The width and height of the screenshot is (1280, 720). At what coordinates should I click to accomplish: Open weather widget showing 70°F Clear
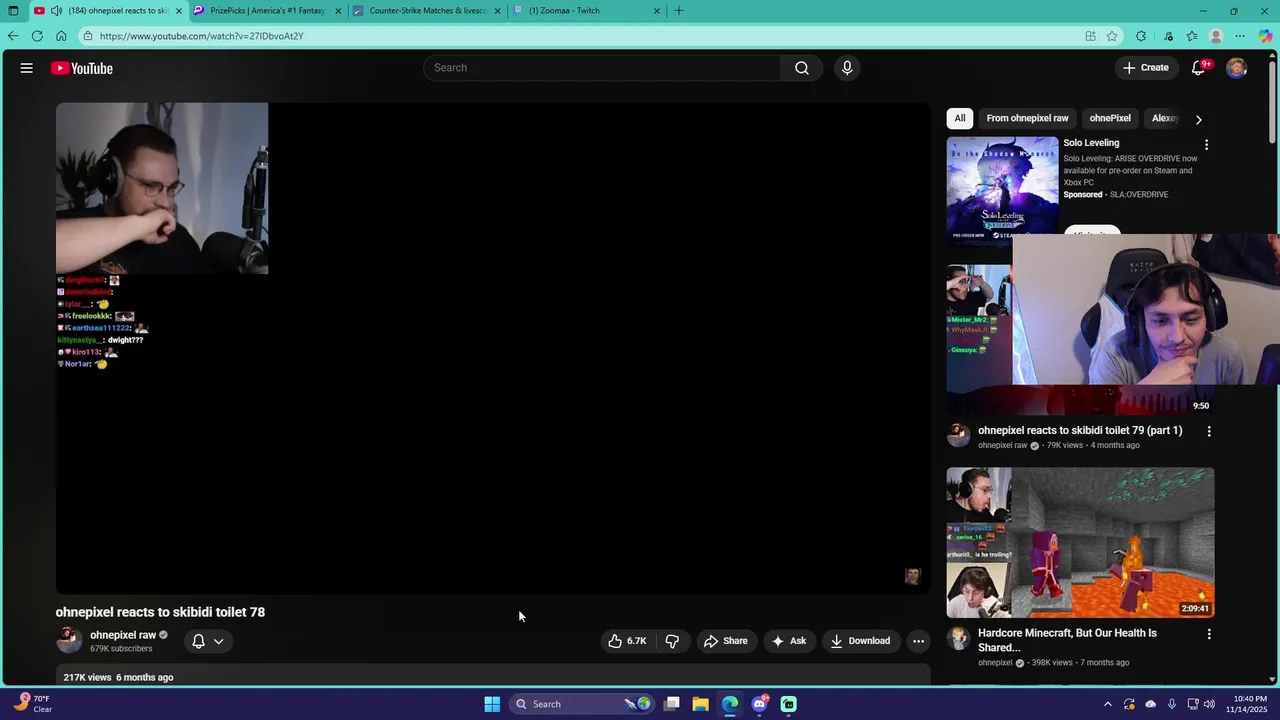pos(33,703)
